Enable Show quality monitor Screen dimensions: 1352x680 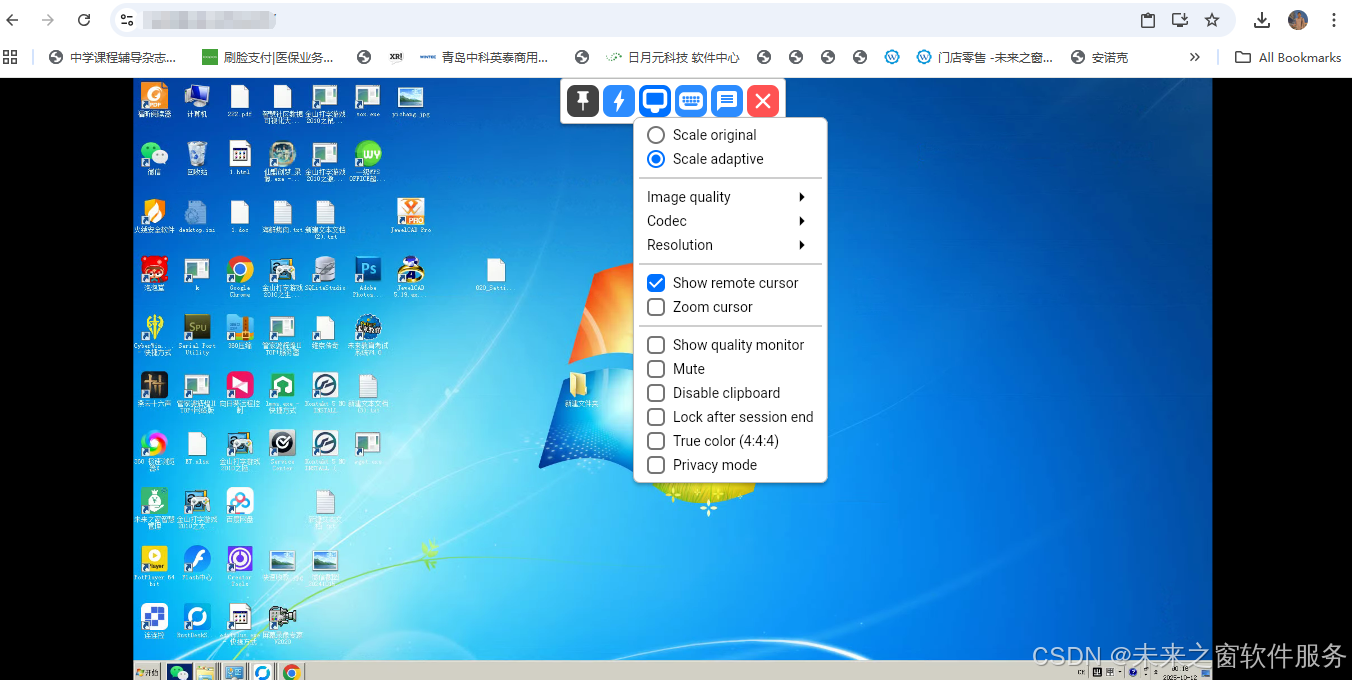656,345
